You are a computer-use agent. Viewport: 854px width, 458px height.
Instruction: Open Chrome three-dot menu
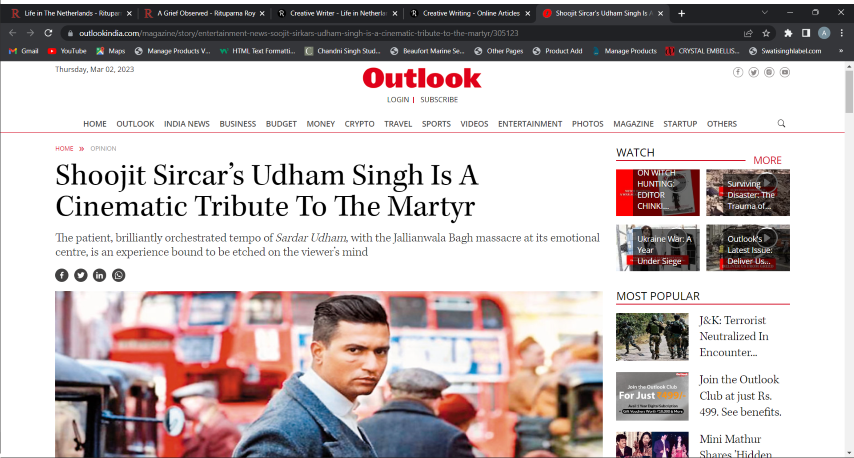tap(841, 33)
